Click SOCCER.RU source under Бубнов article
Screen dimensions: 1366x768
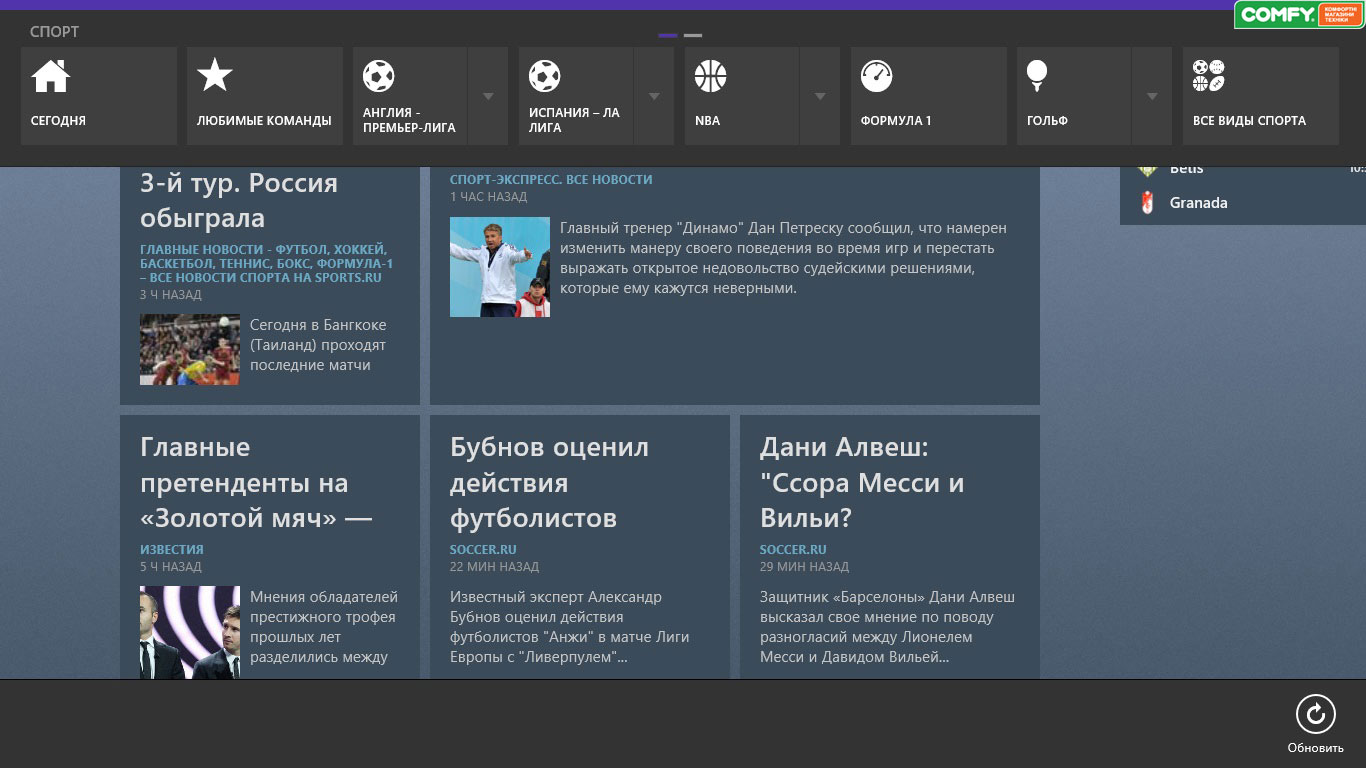483,549
